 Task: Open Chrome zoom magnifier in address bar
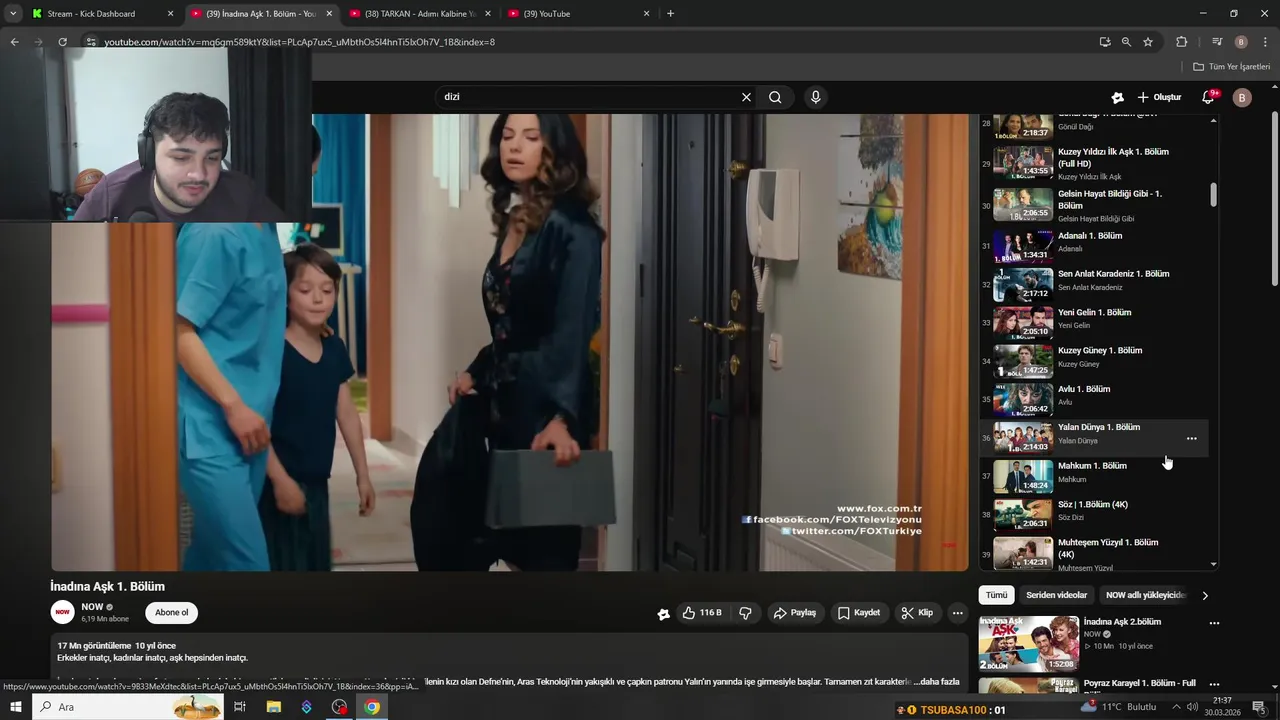(x=1126, y=42)
